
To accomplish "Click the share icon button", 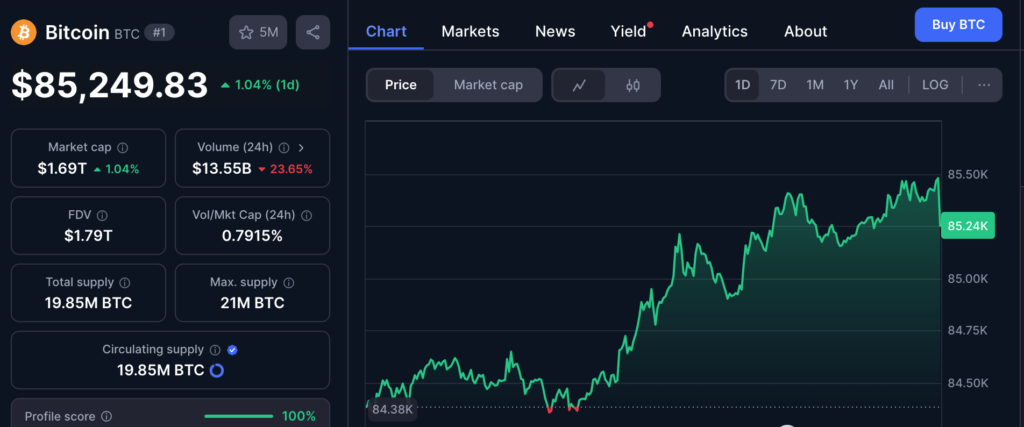I will point(313,32).
